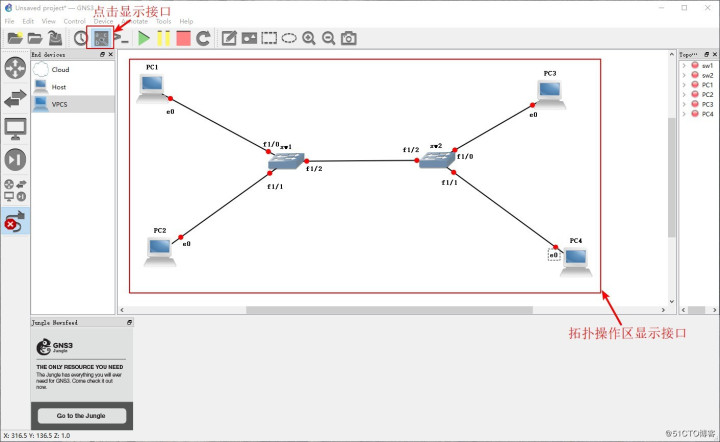Browse end devices monitor icon
This screenshot has width=720, height=442.
pyautogui.click(x=15, y=129)
